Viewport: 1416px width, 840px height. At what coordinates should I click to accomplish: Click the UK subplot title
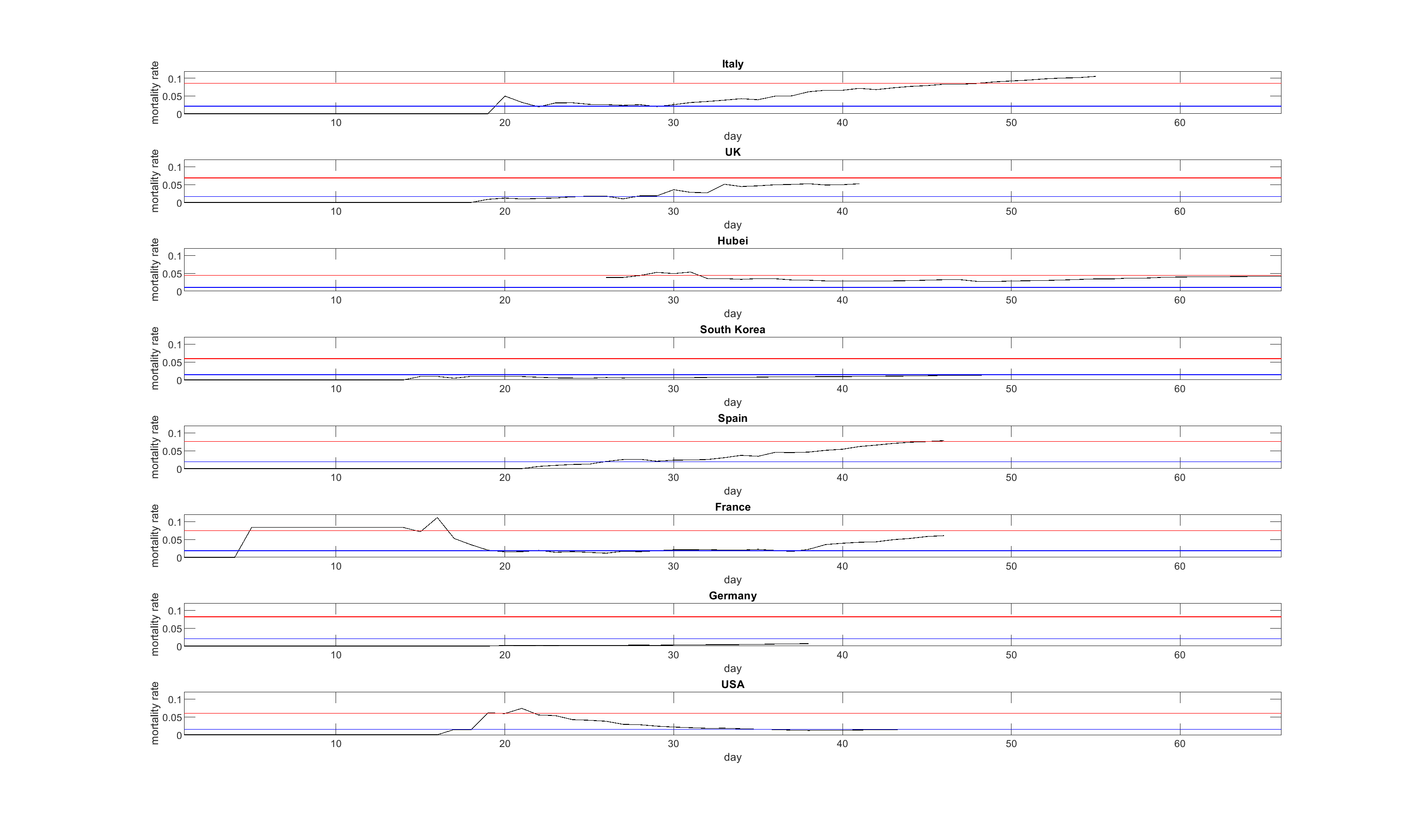pos(732,152)
